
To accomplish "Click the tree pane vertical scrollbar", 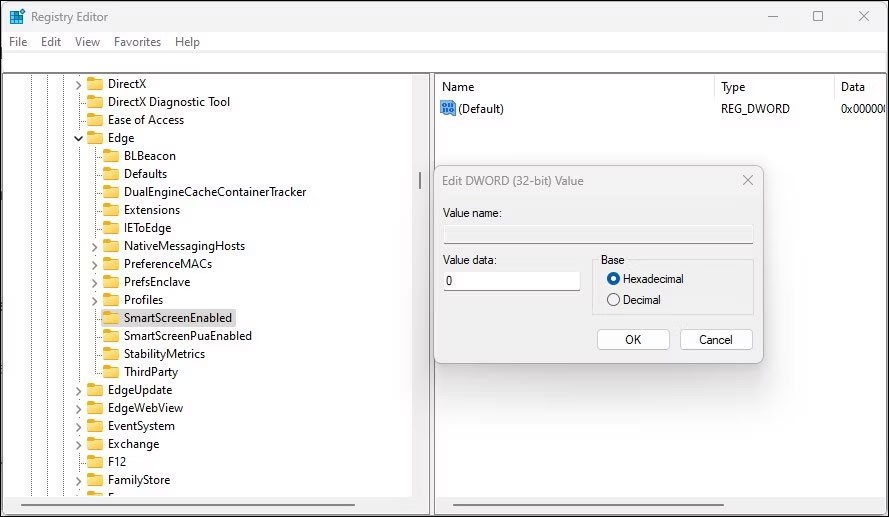I will click(419, 181).
